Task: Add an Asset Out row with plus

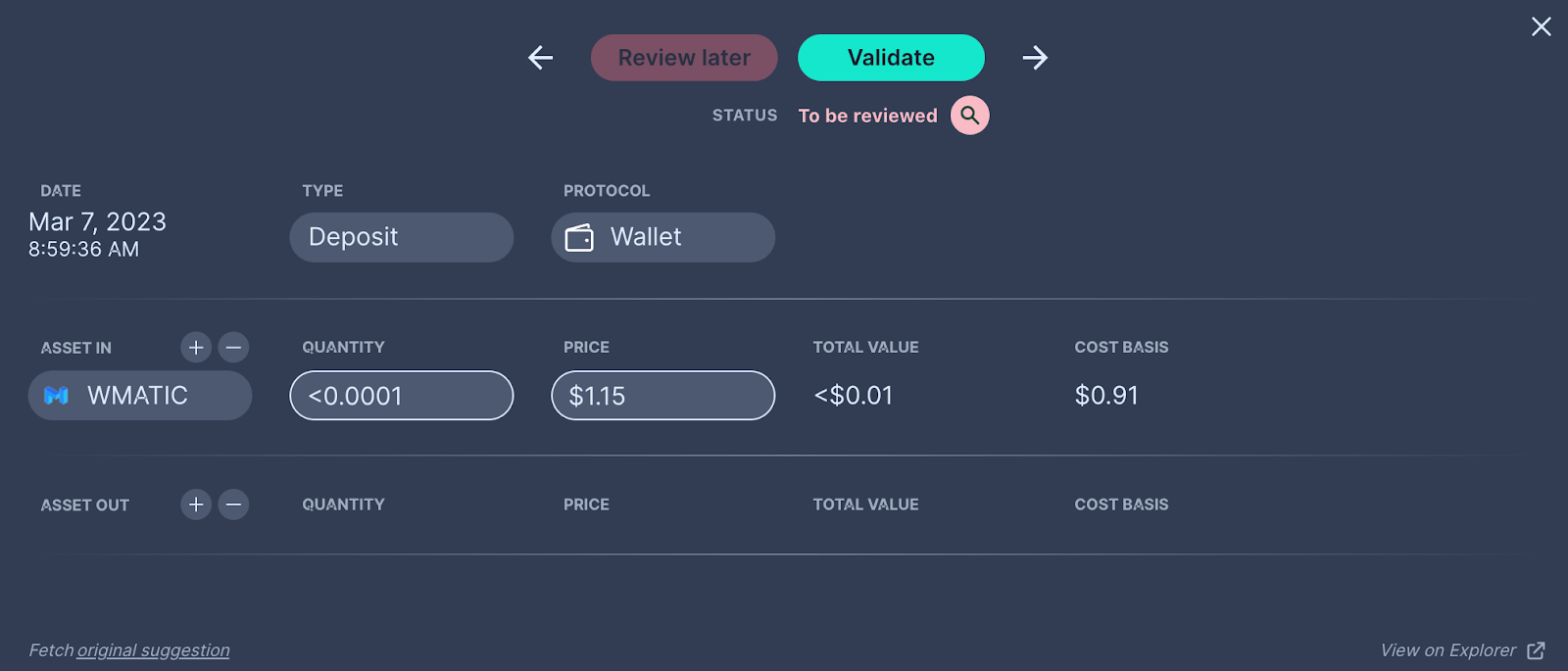Action: (196, 504)
